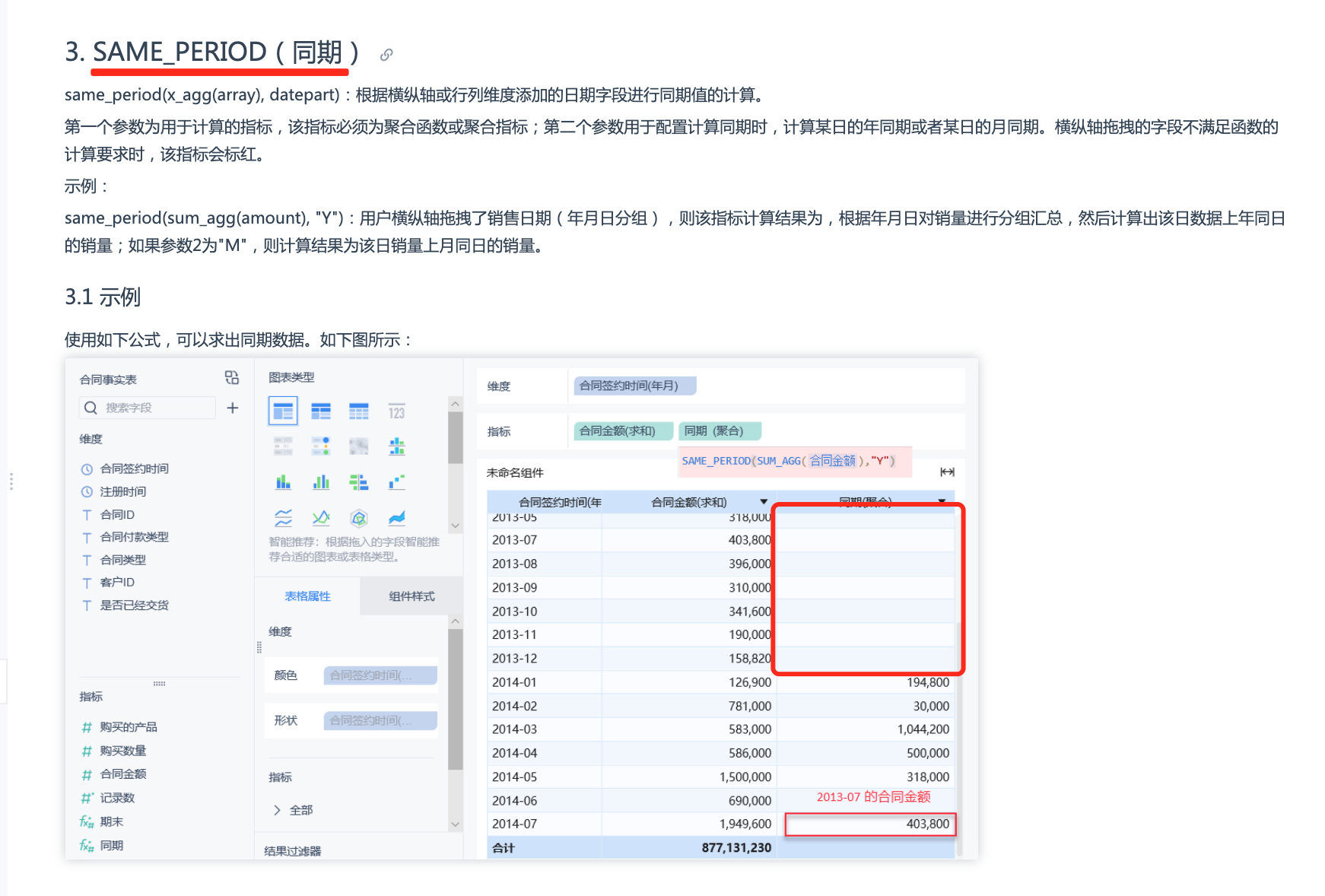The height and width of the screenshot is (896, 1325).
Task: Select the area chart icon
Action: tap(397, 518)
